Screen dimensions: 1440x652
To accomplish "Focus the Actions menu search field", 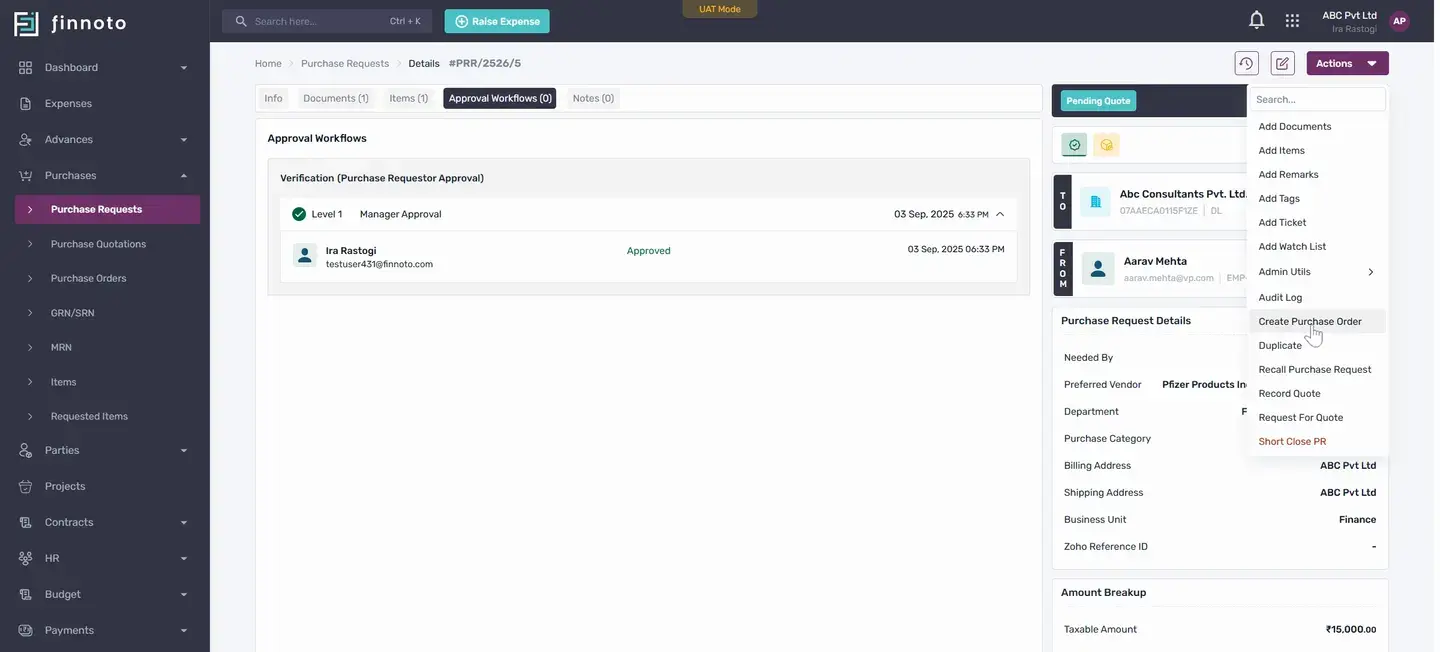I will [1318, 99].
